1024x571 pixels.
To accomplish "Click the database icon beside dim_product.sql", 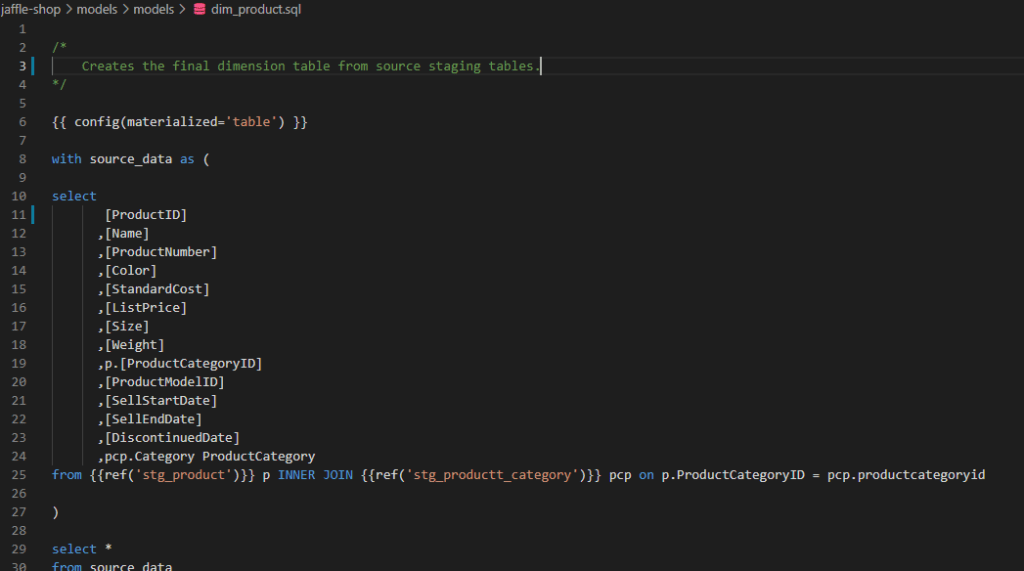I will (198, 9).
